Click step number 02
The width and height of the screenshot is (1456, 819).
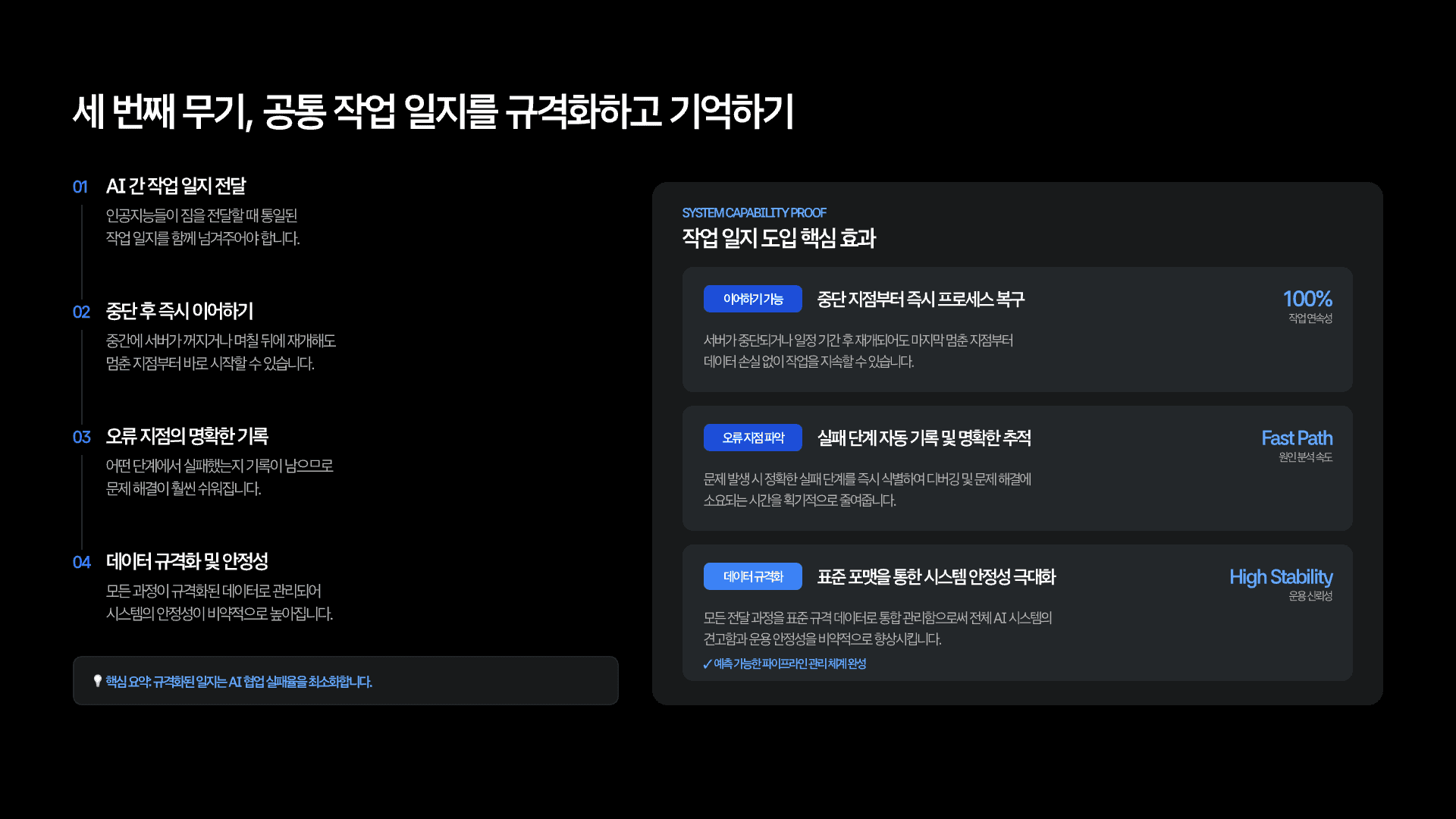coord(81,312)
